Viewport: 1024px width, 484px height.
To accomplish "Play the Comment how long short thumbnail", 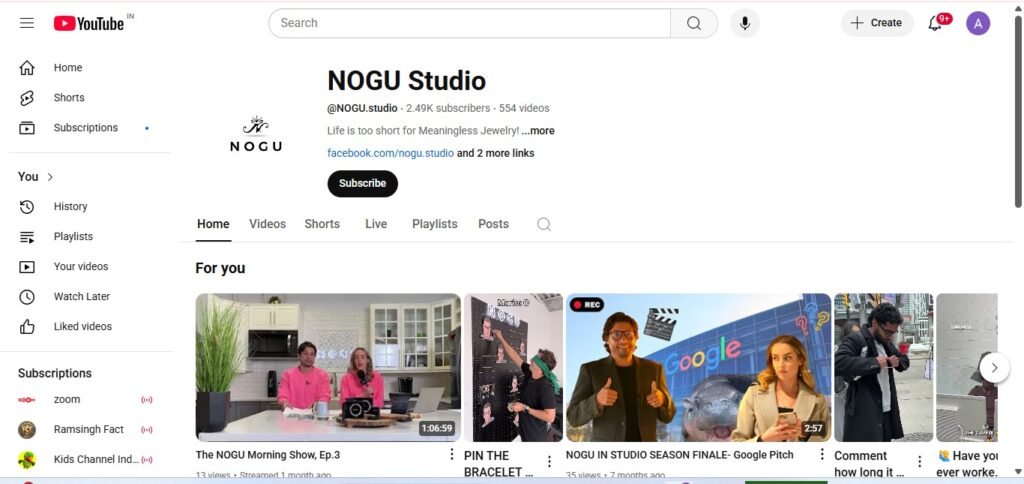I will pos(884,367).
